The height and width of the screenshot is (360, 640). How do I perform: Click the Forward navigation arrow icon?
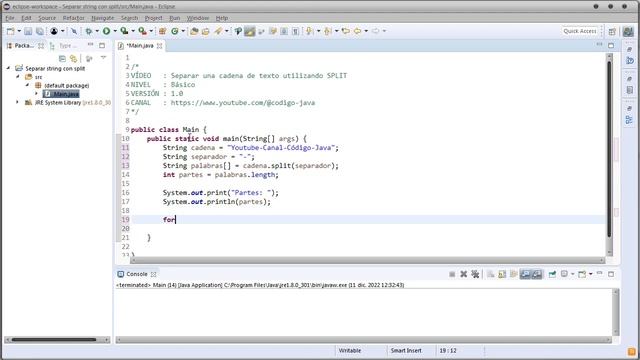(x=376, y=31)
